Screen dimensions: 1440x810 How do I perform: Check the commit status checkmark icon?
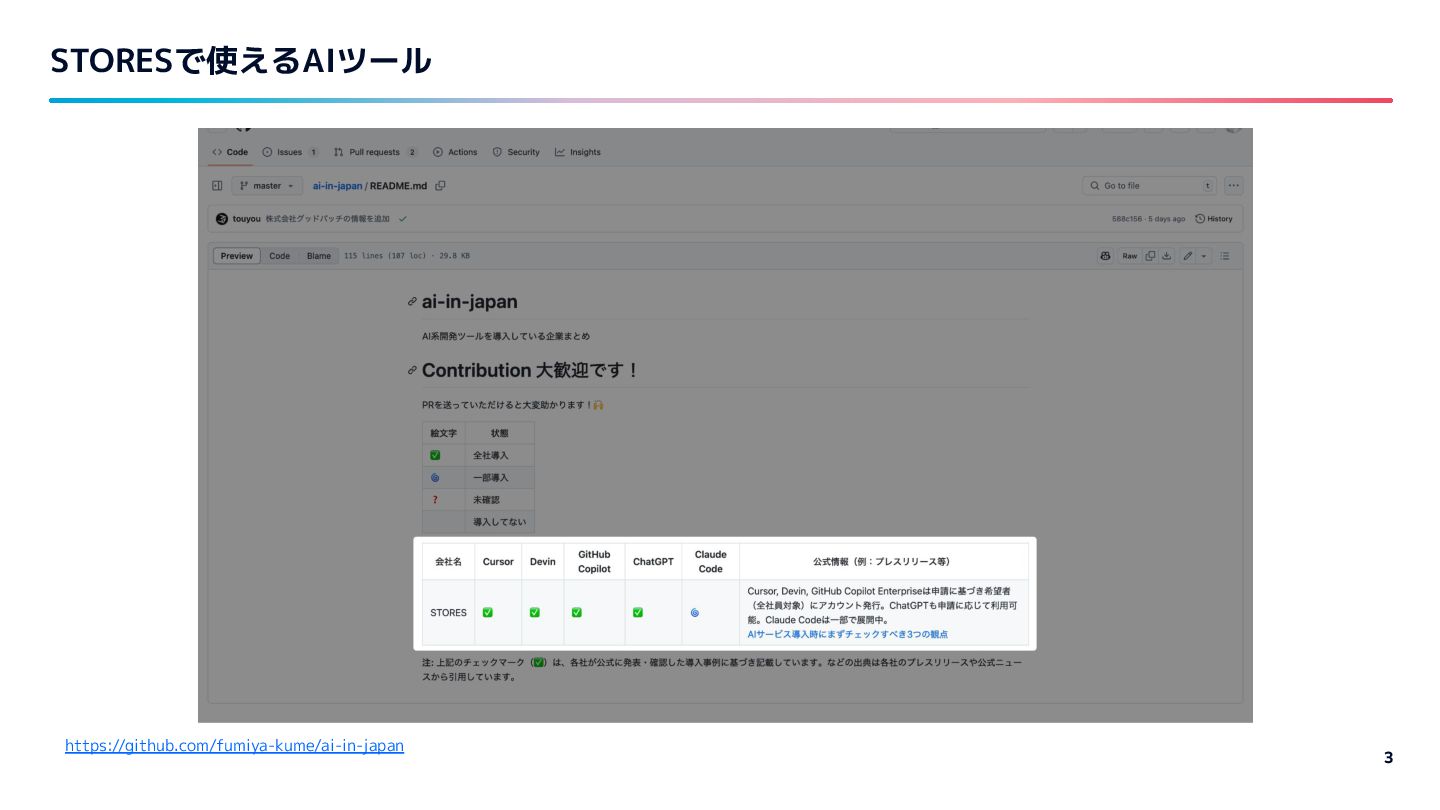tap(403, 219)
